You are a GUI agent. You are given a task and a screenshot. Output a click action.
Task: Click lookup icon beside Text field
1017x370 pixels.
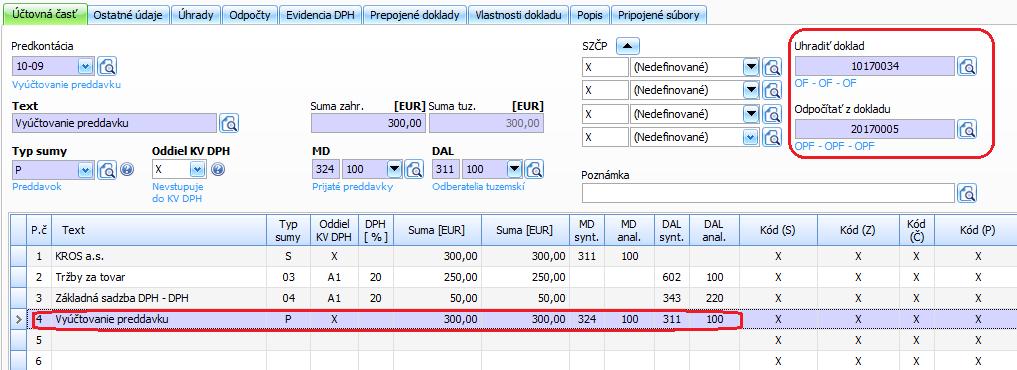click(229, 123)
